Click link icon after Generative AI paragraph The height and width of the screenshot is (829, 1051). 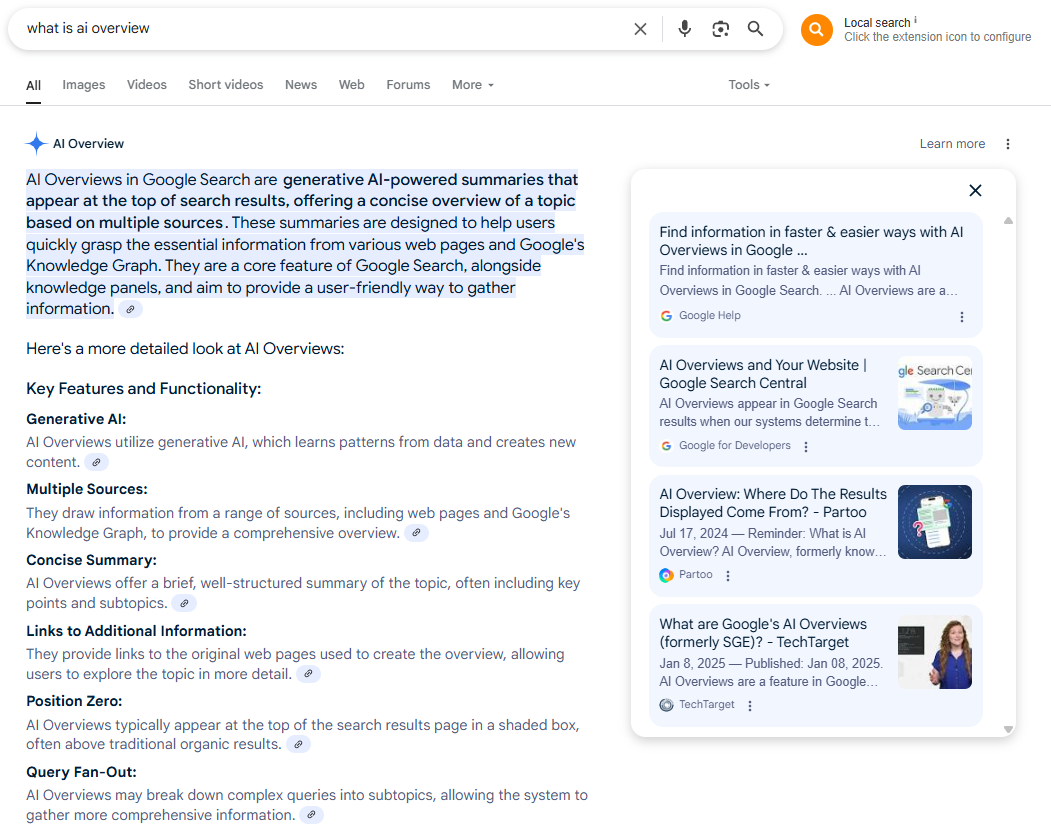pyautogui.click(x=97, y=462)
